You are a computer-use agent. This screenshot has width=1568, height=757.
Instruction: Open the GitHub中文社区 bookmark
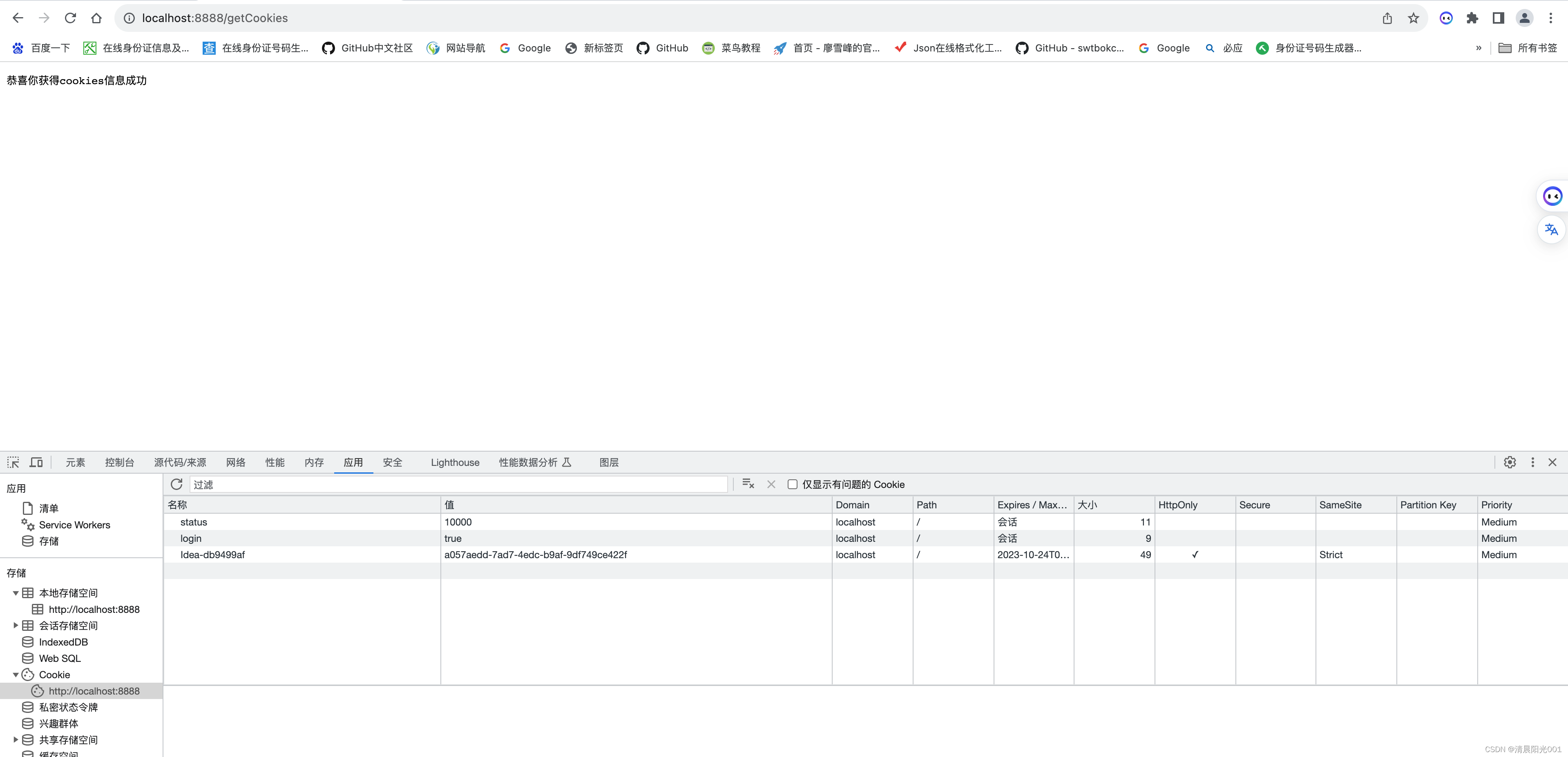pyautogui.click(x=368, y=48)
